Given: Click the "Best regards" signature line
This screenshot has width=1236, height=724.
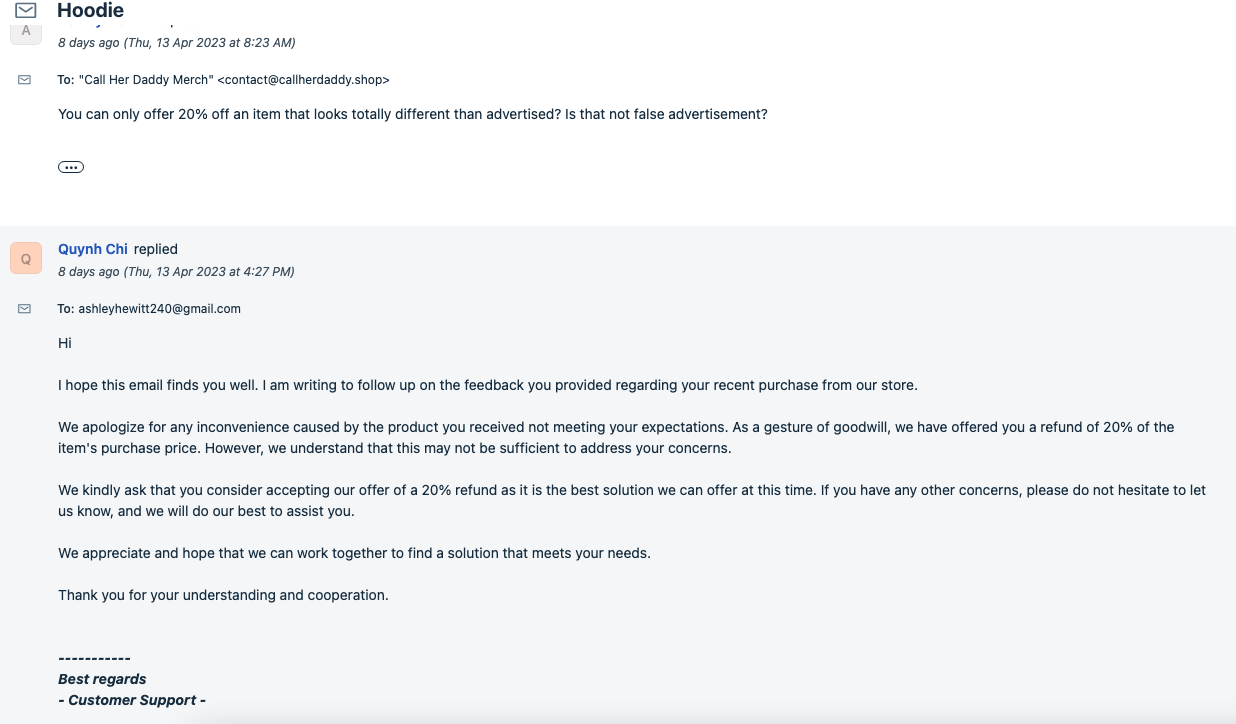Looking at the screenshot, I should pyautogui.click(x=102, y=679).
